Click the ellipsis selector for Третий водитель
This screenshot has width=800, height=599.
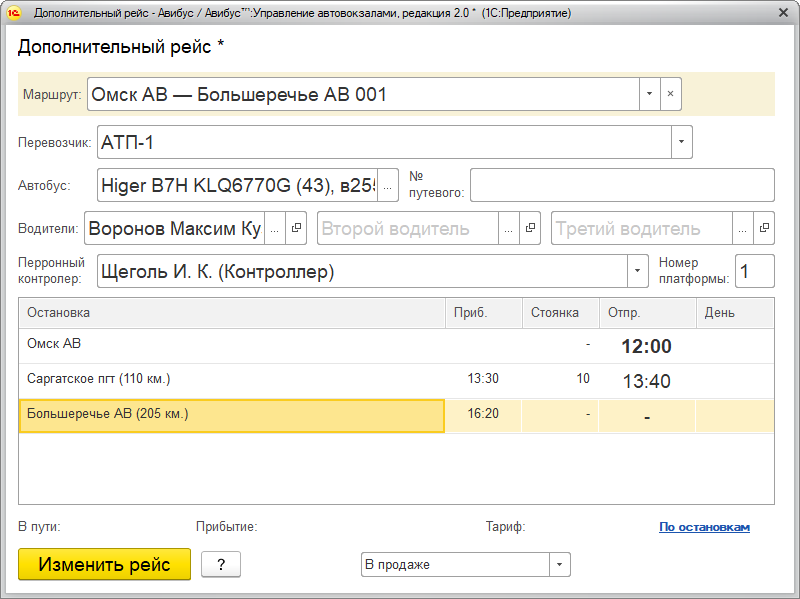[x=742, y=228]
